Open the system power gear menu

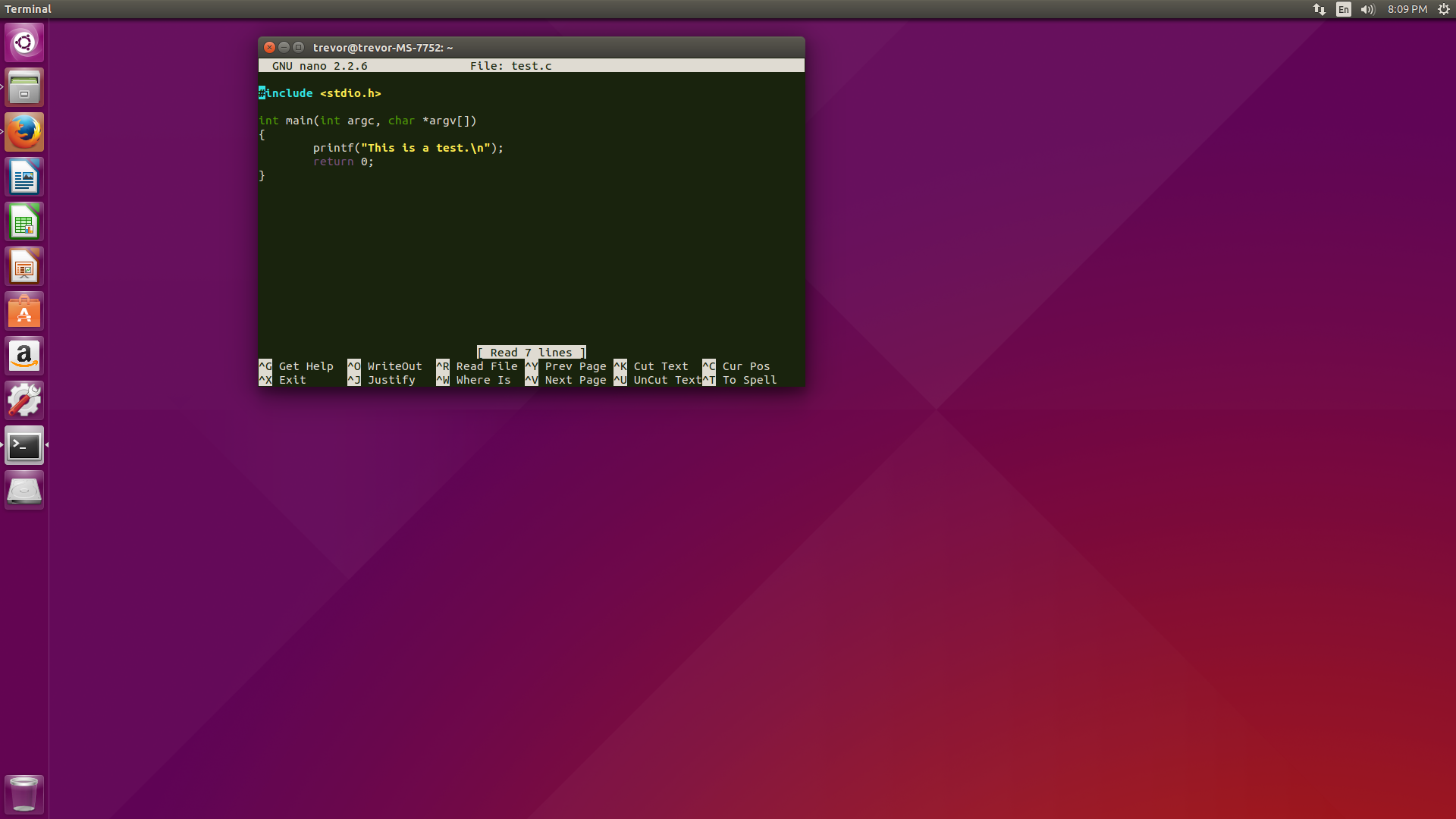[1444, 9]
